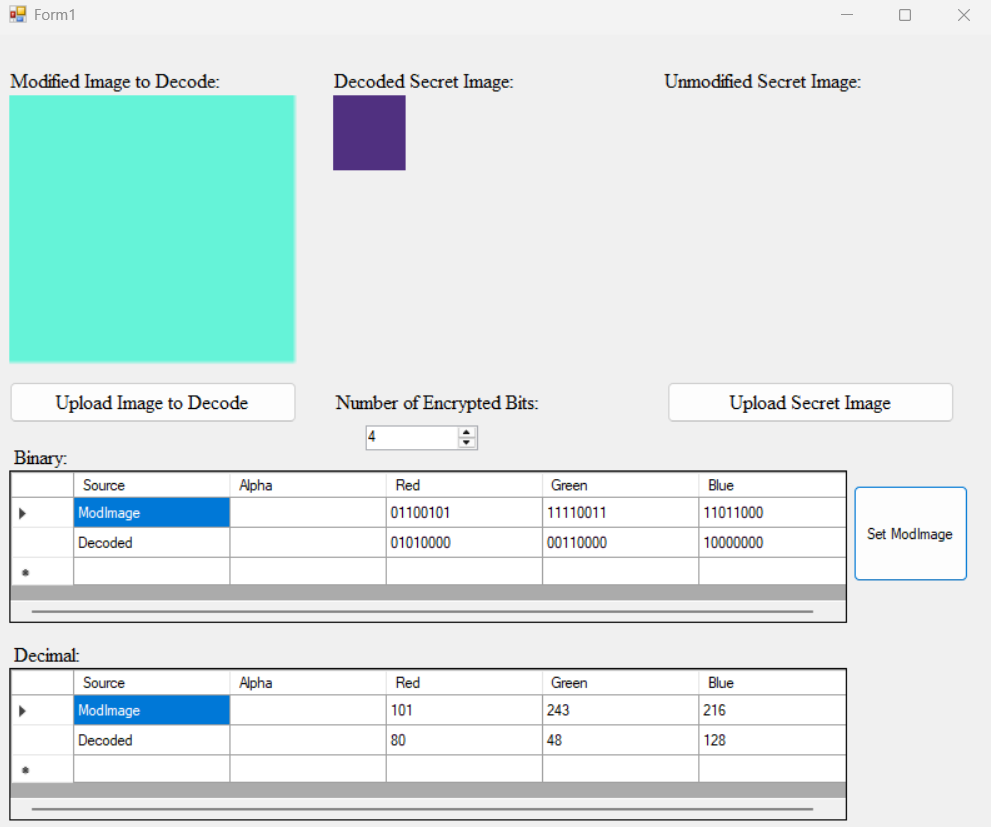Click the purple decoded secret image swatch

[369, 133]
